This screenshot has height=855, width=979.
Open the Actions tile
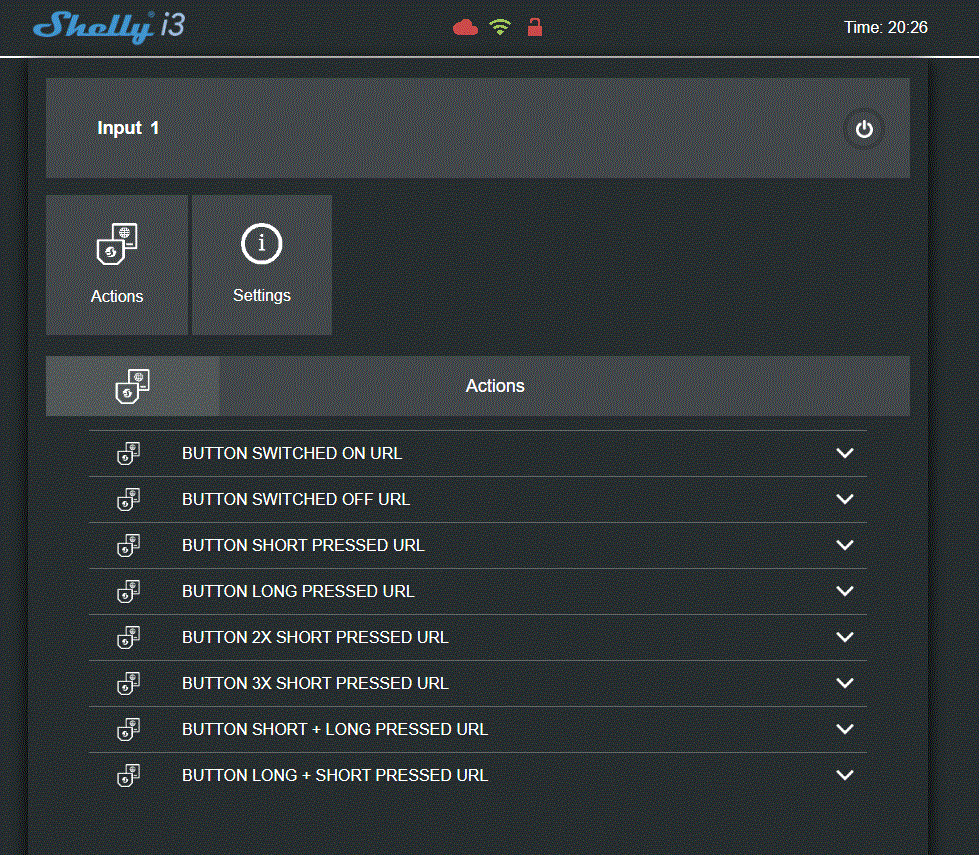pyautogui.click(x=117, y=264)
